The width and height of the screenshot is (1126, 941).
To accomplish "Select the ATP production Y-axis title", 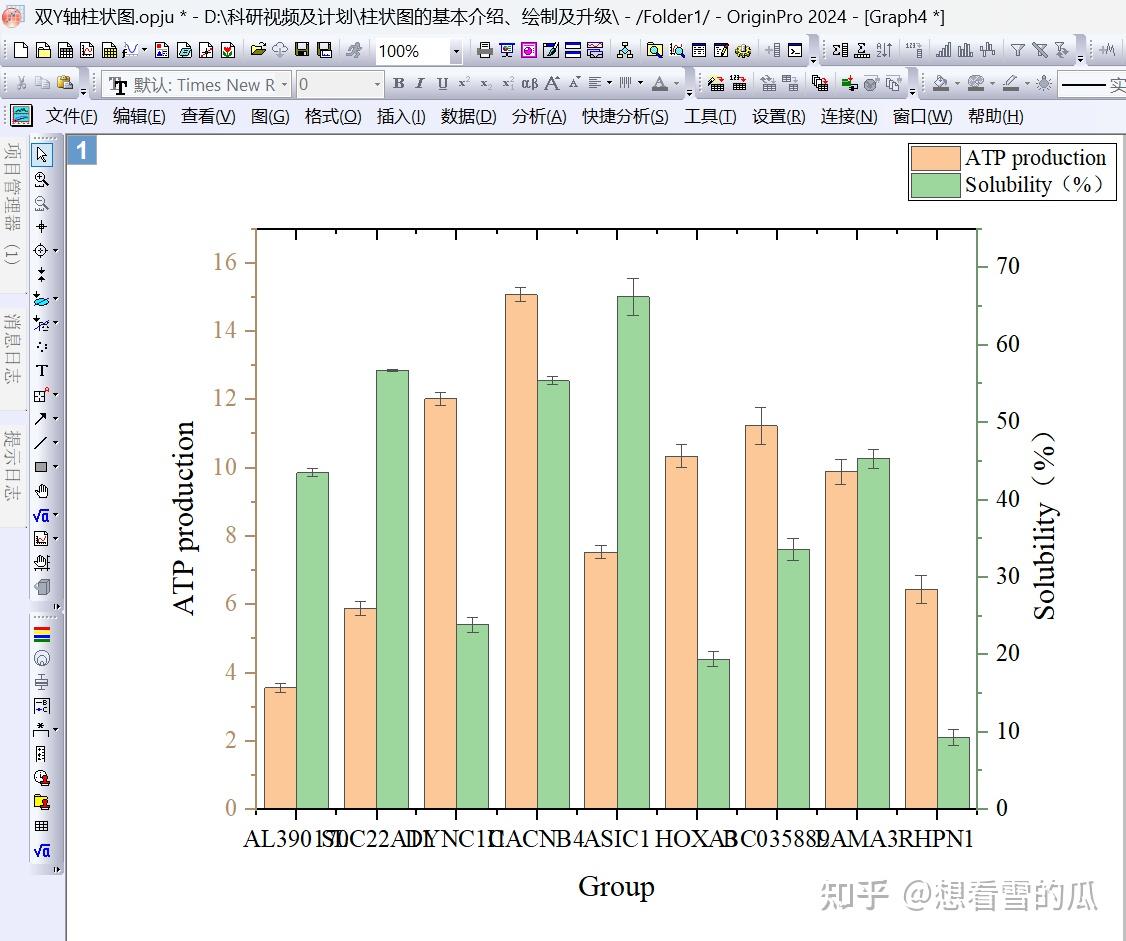I will pyautogui.click(x=184, y=518).
